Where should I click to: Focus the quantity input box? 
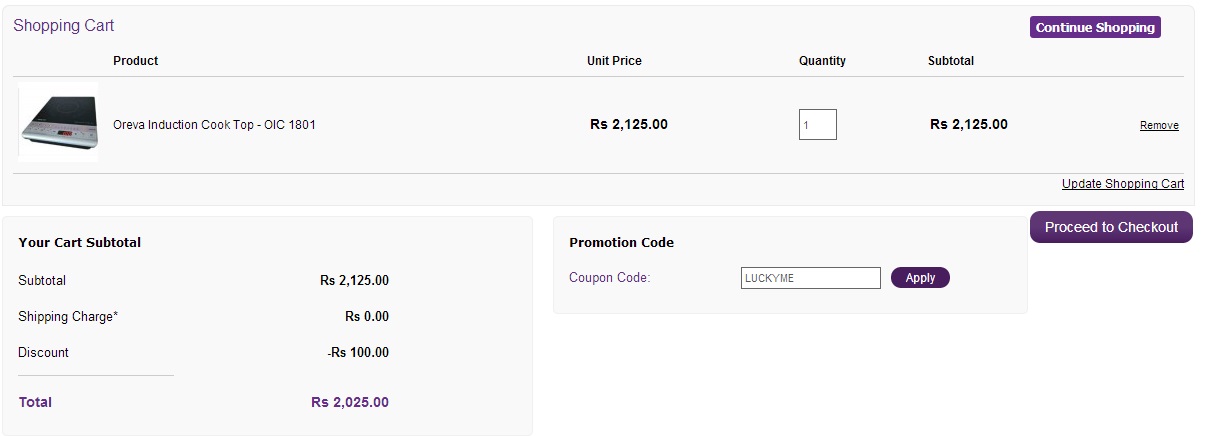tap(817, 125)
